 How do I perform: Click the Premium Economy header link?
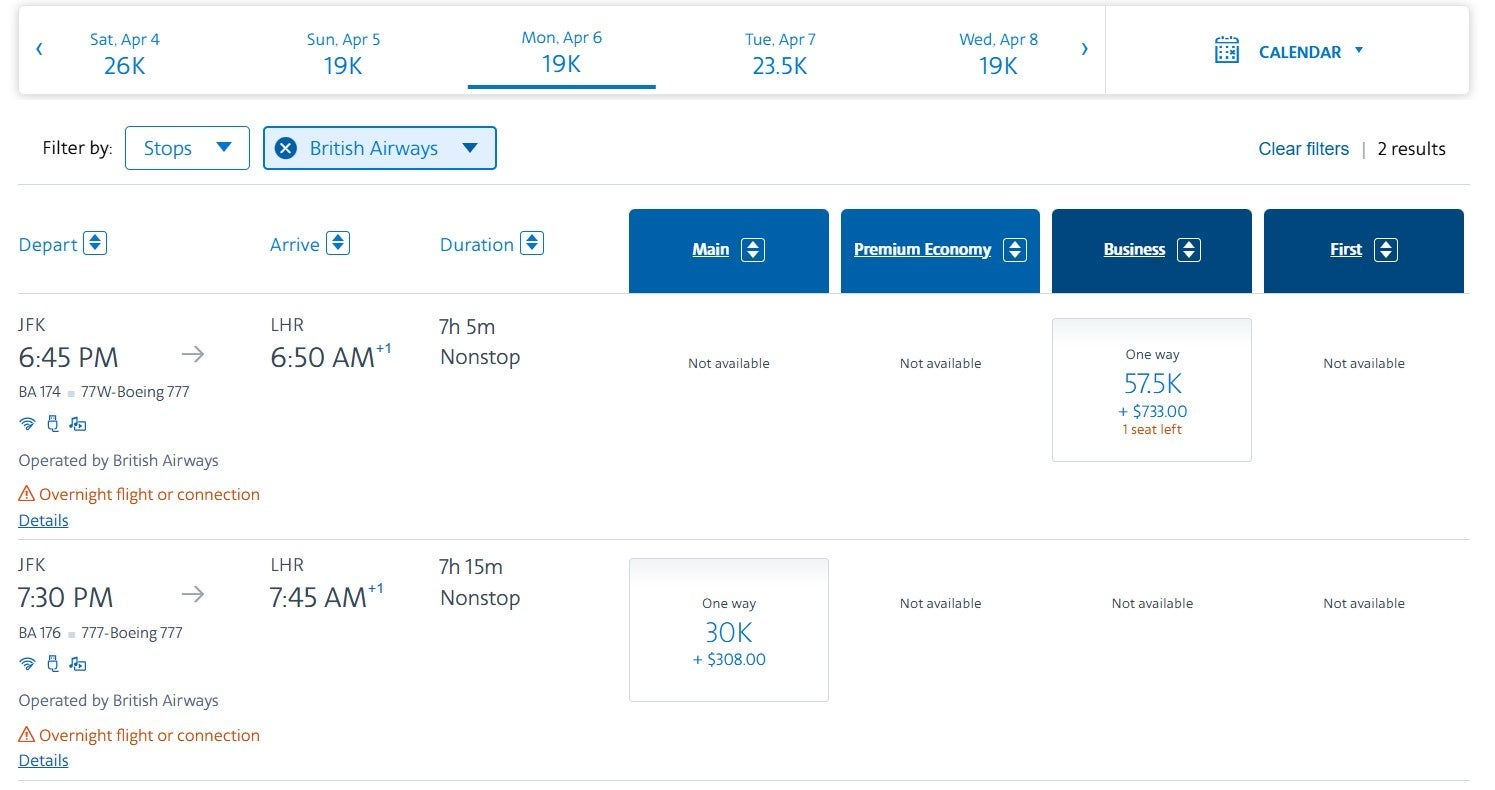pyautogui.click(x=922, y=250)
